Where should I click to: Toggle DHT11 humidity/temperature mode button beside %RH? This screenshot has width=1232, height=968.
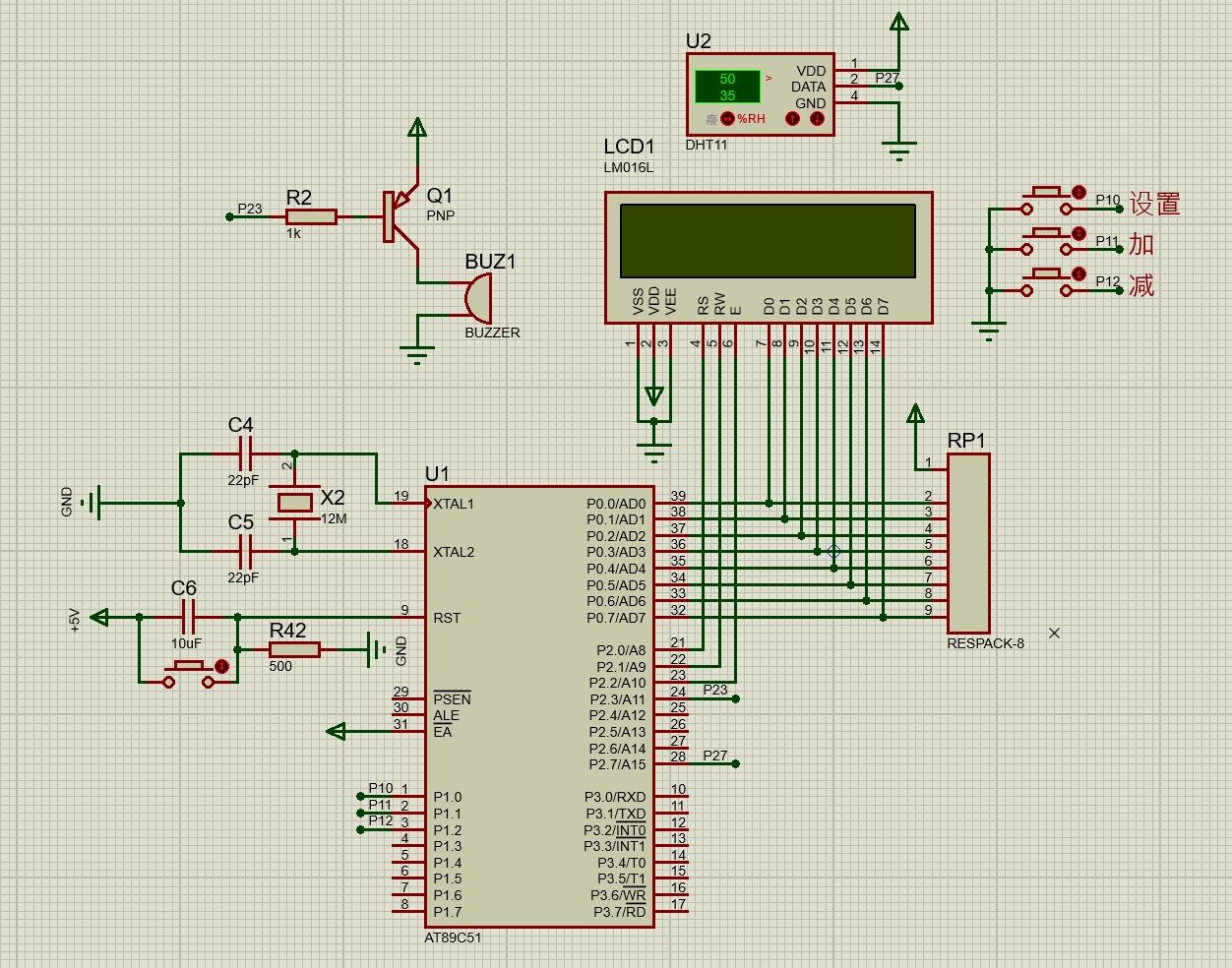727,119
